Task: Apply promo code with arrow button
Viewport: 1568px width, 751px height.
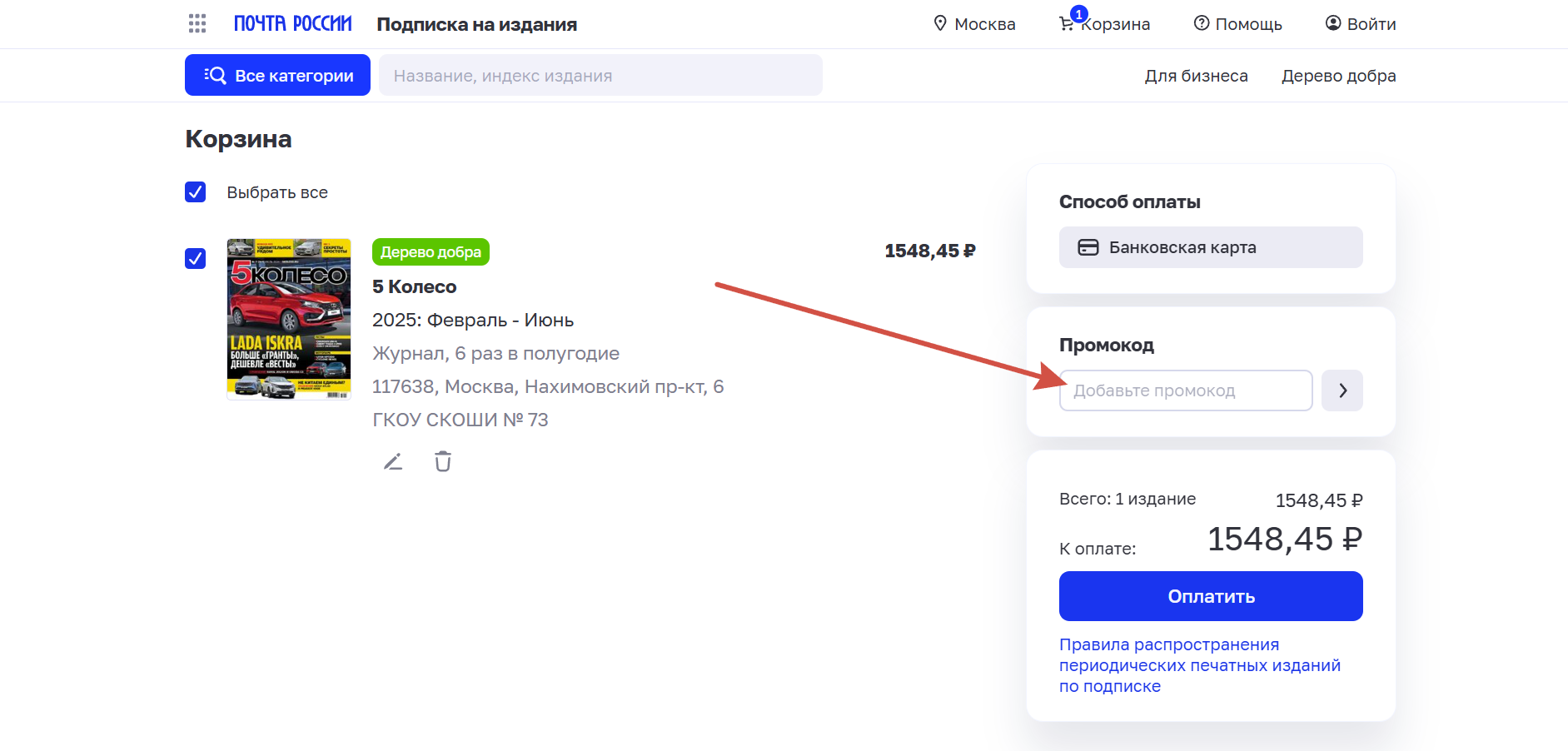Action: click(1342, 390)
